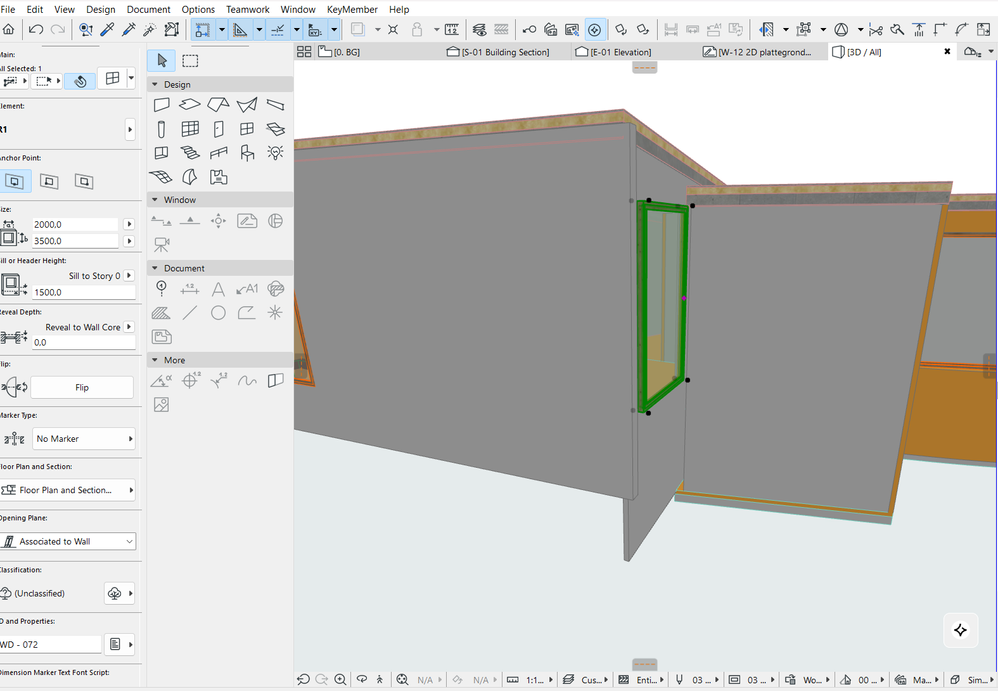Open the Unclassified classification picker button
This screenshot has height=691, width=998.
120,593
